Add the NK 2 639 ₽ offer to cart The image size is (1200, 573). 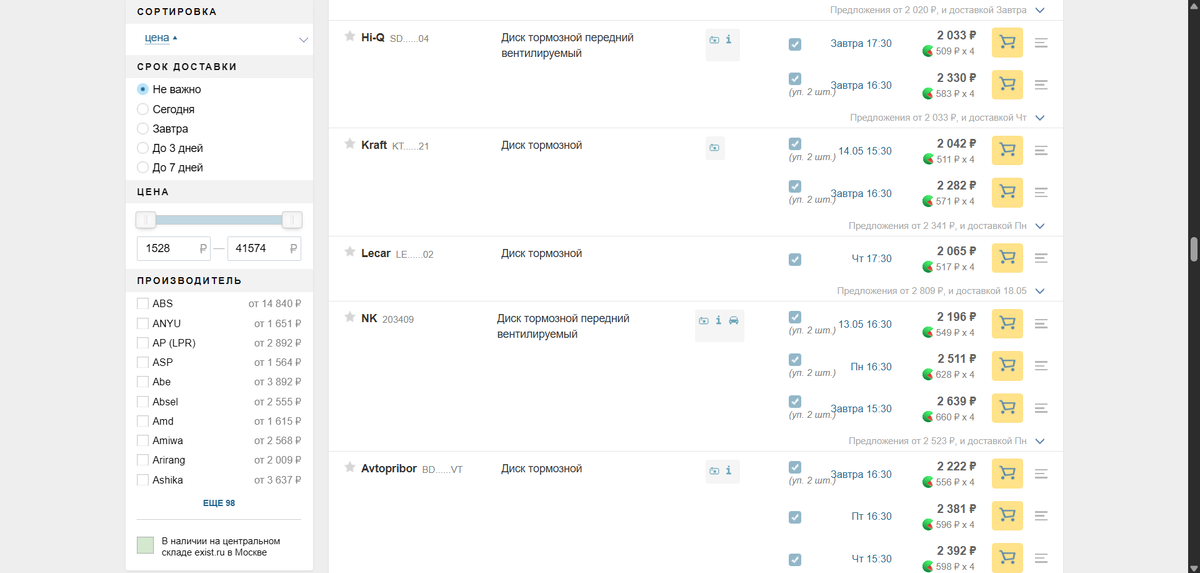pyautogui.click(x=1007, y=408)
